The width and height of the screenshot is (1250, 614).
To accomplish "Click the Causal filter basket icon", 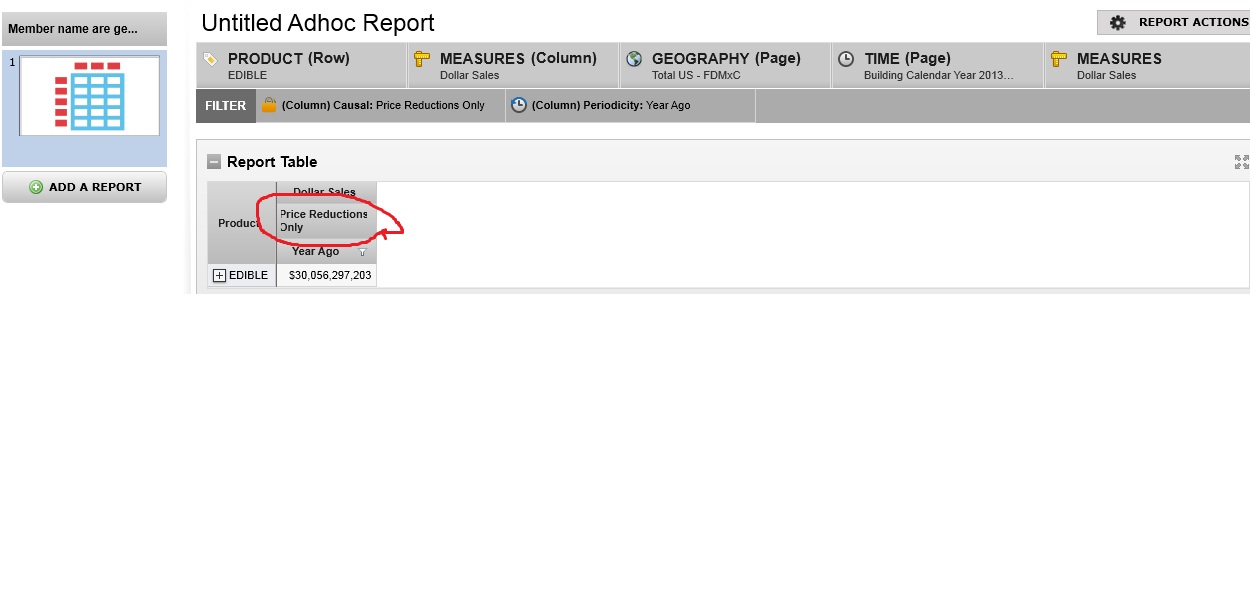I will point(269,105).
